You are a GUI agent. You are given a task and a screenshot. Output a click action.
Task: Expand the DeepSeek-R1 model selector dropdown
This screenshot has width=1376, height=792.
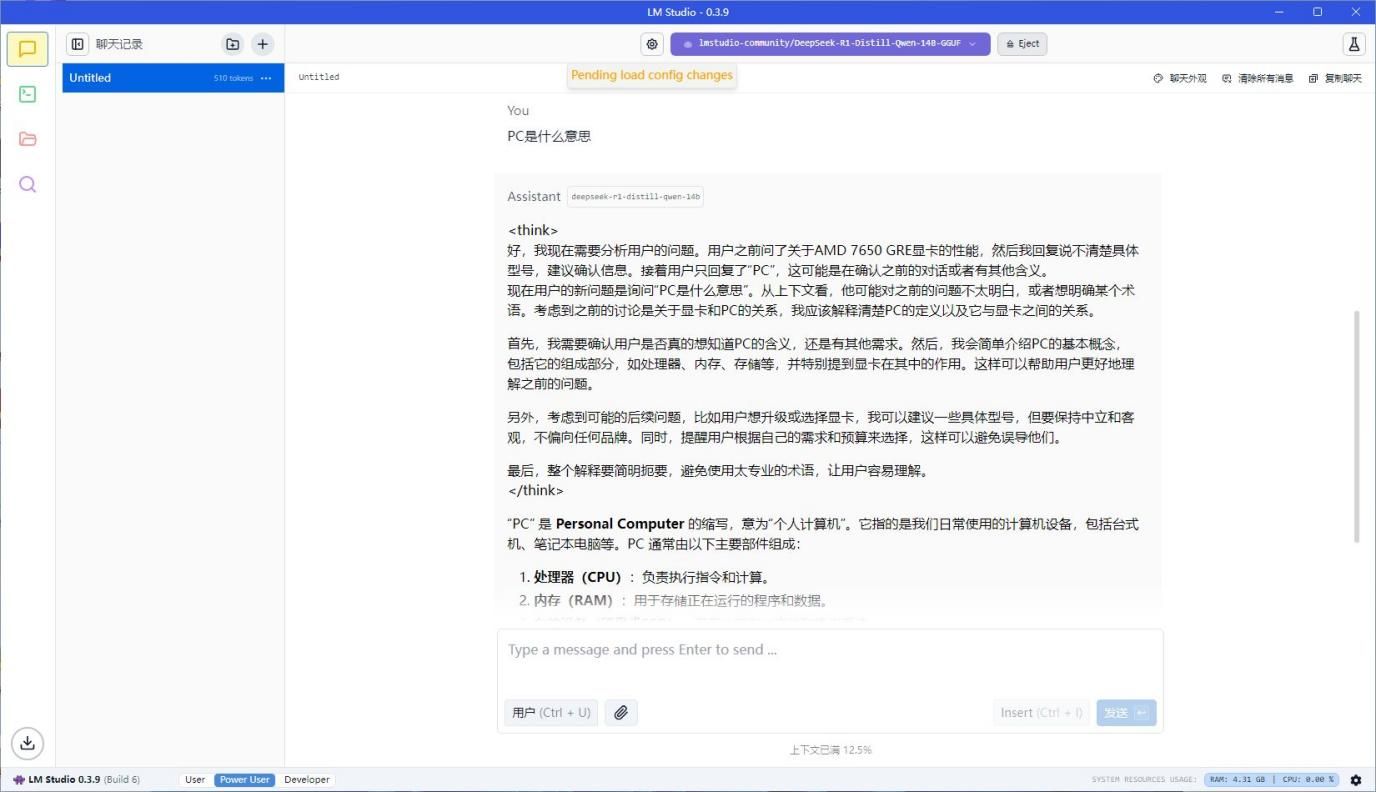[x=830, y=44]
